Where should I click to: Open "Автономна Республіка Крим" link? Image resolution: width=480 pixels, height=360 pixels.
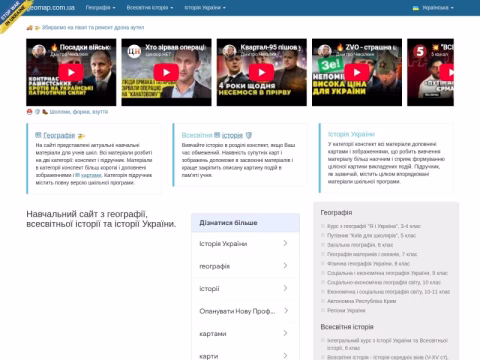(x=361, y=301)
